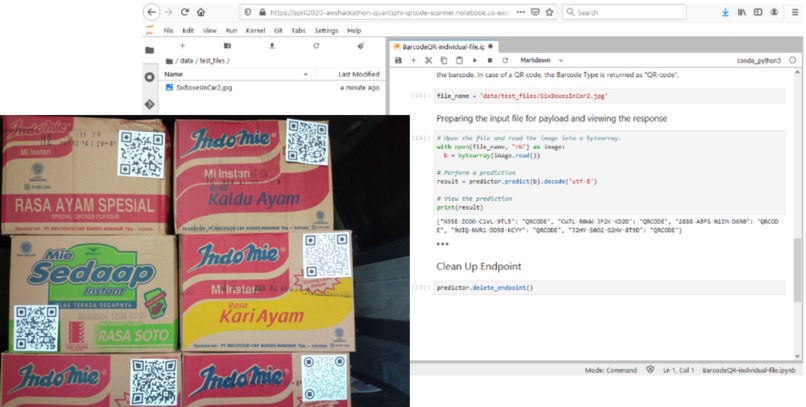Click the upload files arrow icon
This screenshot has height=407, width=806.
tap(272, 46)
